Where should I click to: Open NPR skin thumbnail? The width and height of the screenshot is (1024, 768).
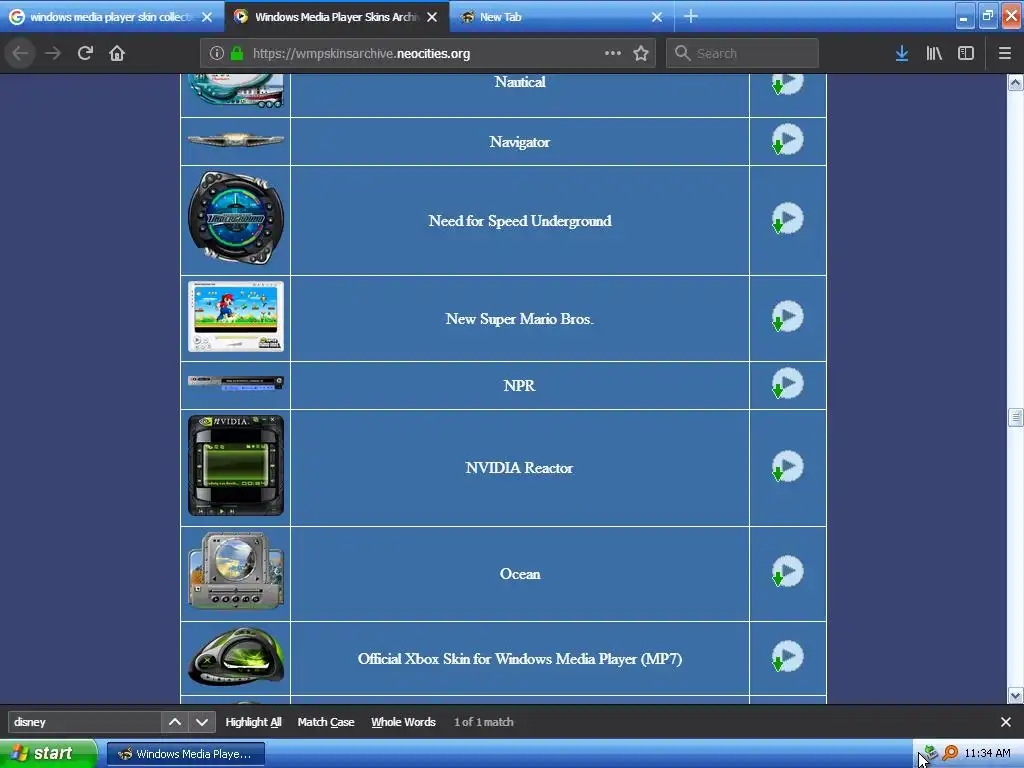[x=236, y=383]
